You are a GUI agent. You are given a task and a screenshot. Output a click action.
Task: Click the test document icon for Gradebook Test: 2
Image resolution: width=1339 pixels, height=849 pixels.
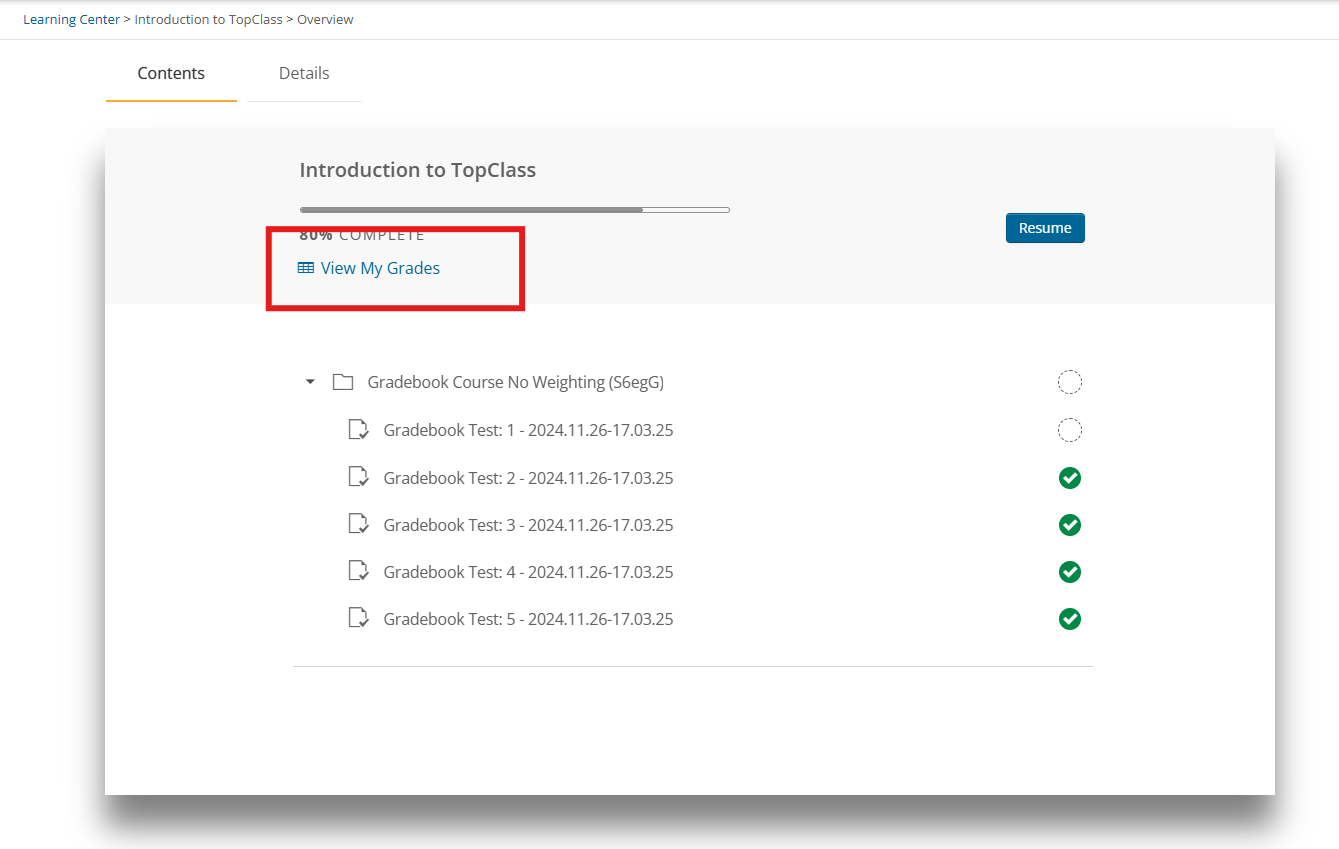pos(358,478)
